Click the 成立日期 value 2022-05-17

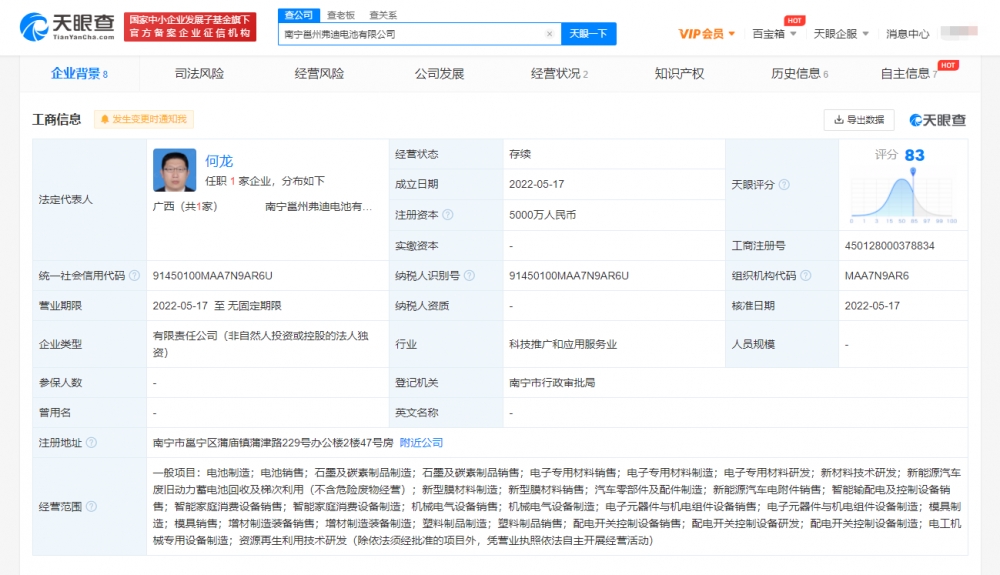536,184
